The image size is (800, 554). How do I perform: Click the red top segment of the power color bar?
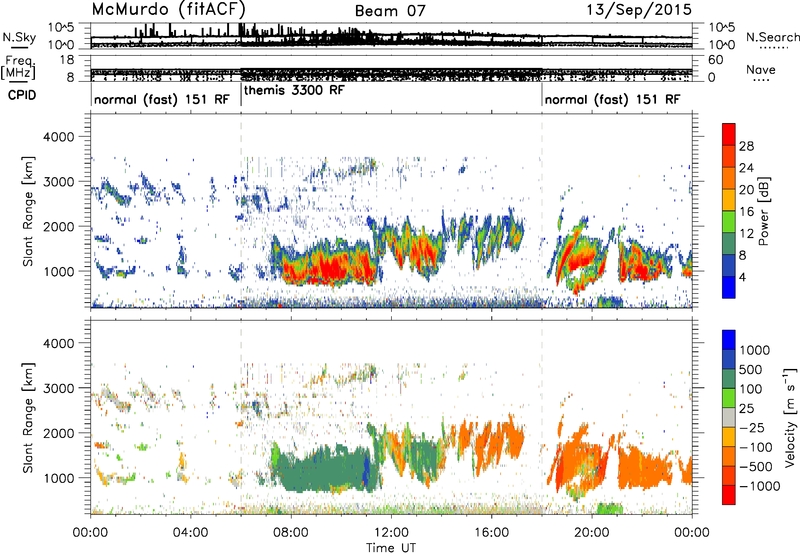(729, 134)
